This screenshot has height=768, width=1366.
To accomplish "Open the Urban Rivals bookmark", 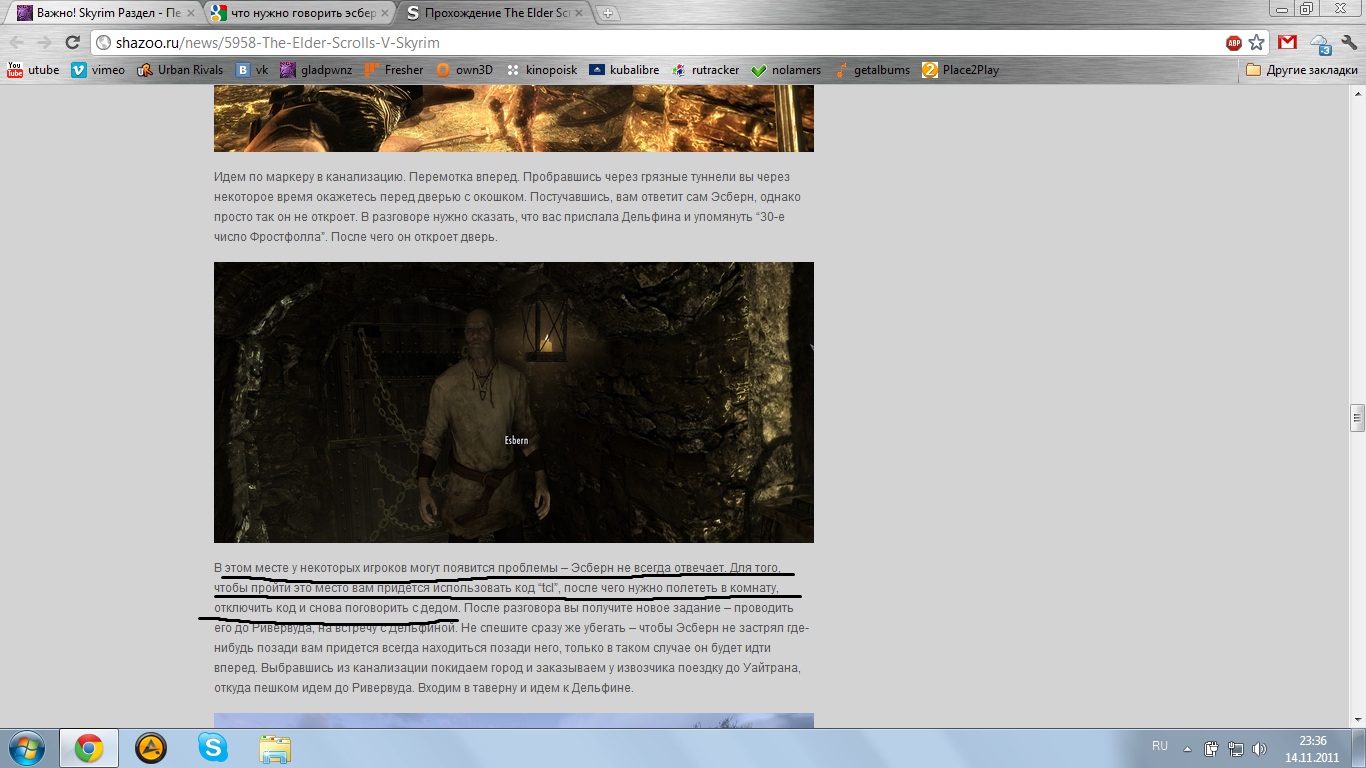I will coord(180,70).
